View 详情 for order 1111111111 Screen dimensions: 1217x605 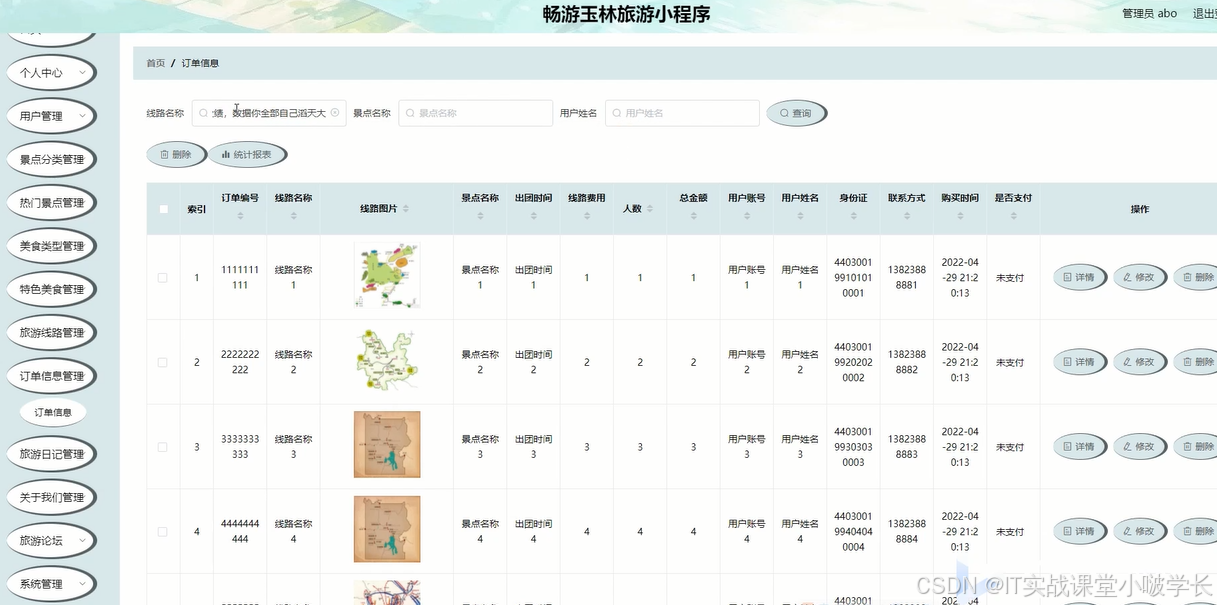coord(1079,277)
